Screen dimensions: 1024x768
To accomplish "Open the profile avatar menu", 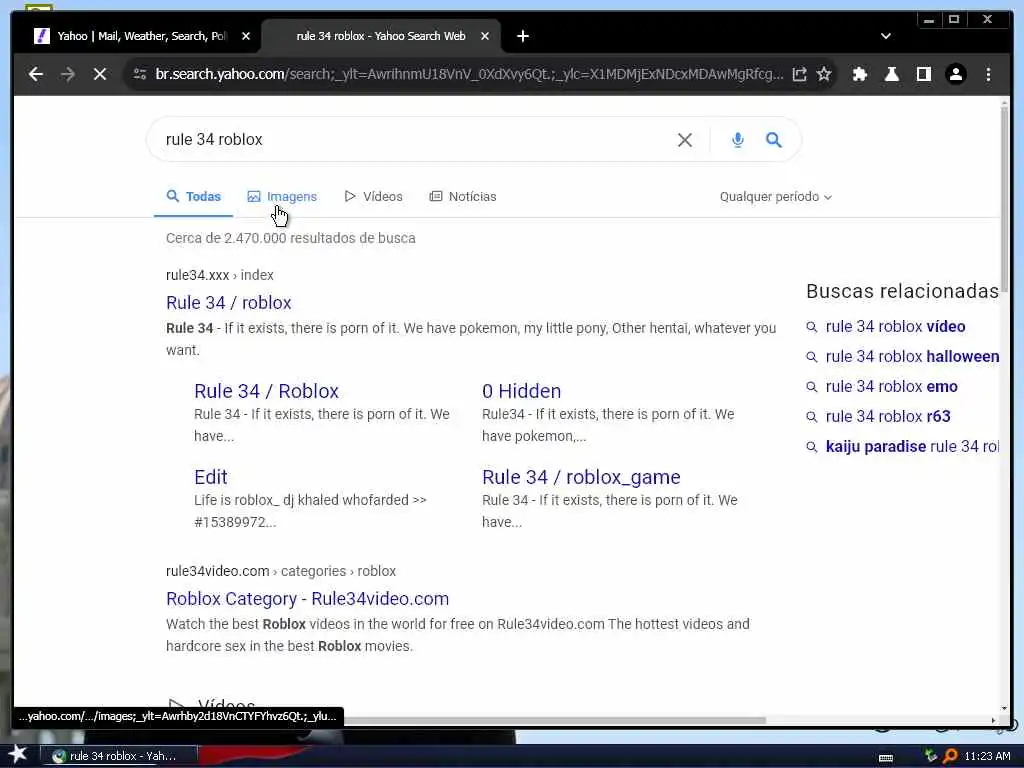I will pyautogui.click(x=955, y=74).
